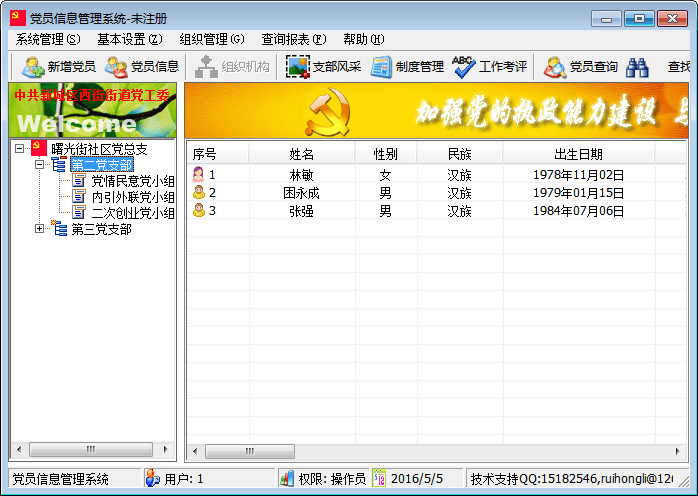Open the 查询报表 menu
Viewport: 698px width, 496px height.
pyautogui.click(x=293, y=39)
